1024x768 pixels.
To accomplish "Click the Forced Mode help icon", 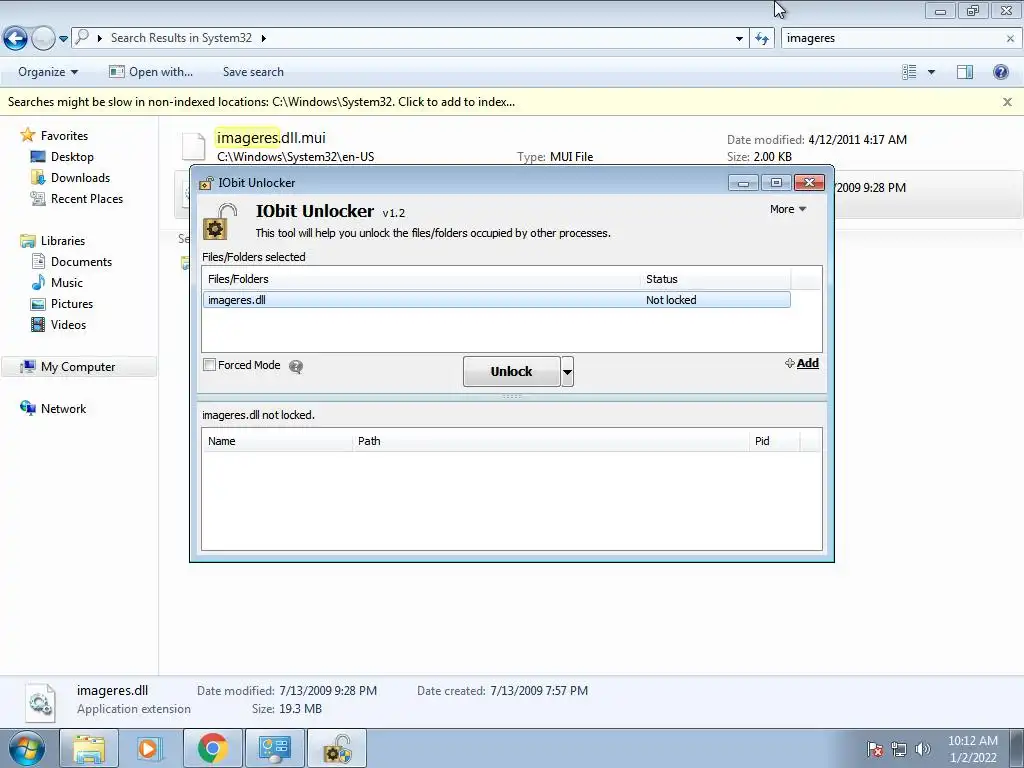I will click(x=296, y=366).
